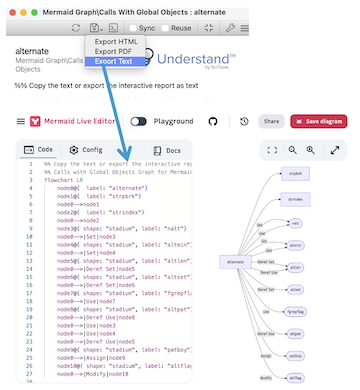Enable the Sync checkbox
Image resolution: width=360 pixels, height=390 pixels.
pyautogui.click(x=133, y=28)
